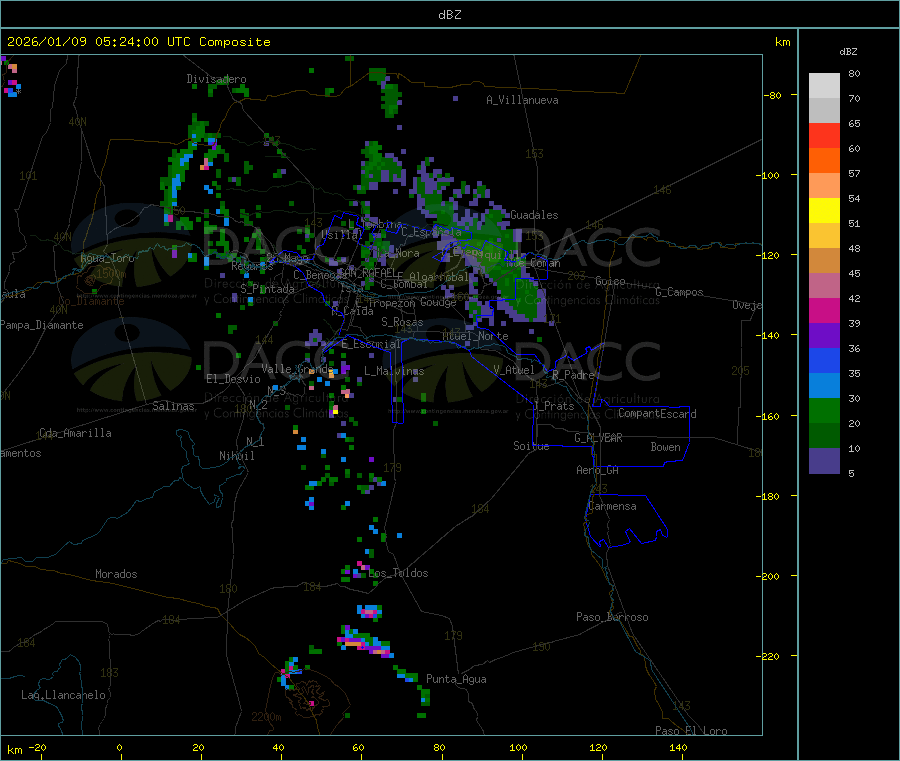Screen dimensions: 900x761
Task: Click the -100 tick on vertical km axis
Action: coord(767,175)
